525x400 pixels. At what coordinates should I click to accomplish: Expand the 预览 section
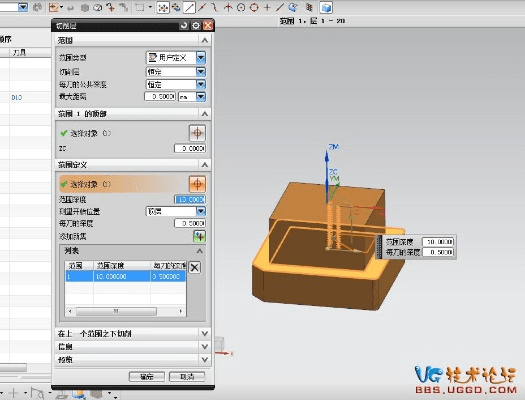[205, 360]
